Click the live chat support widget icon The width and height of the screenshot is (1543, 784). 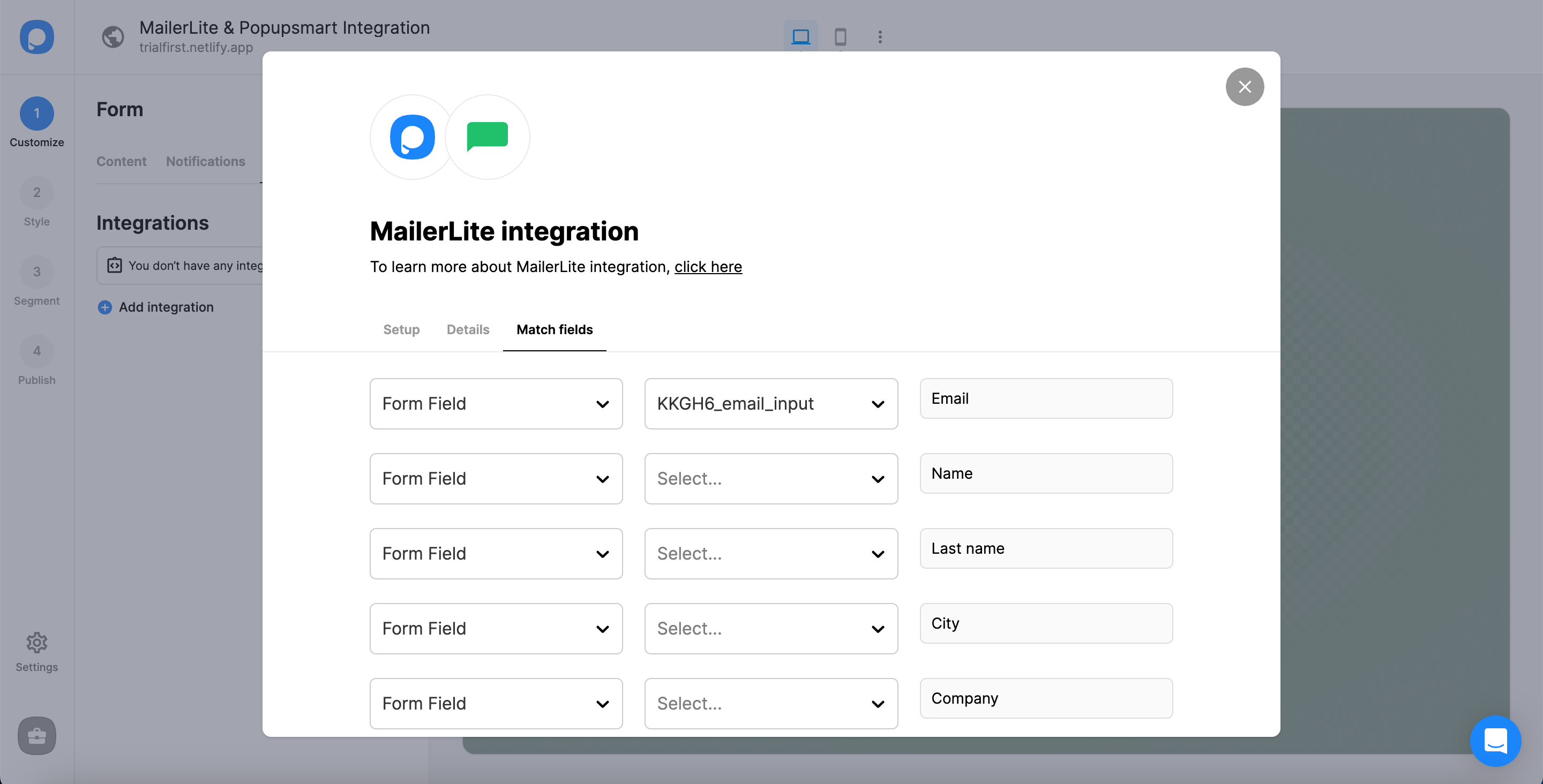pyautogui.click(x=1495, y=740)
